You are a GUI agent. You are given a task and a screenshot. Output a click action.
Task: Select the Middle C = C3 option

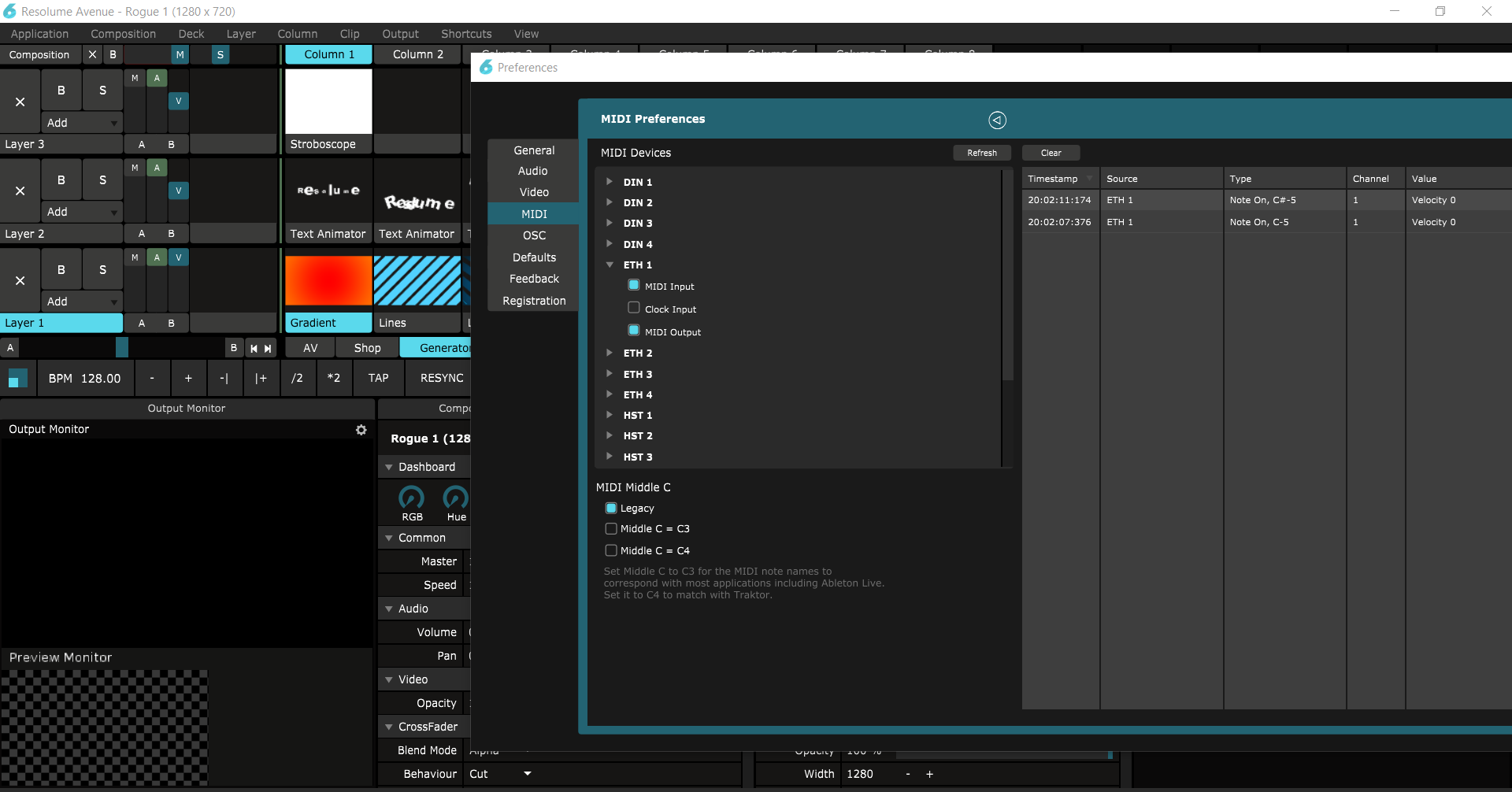click(x=611, y=529)
